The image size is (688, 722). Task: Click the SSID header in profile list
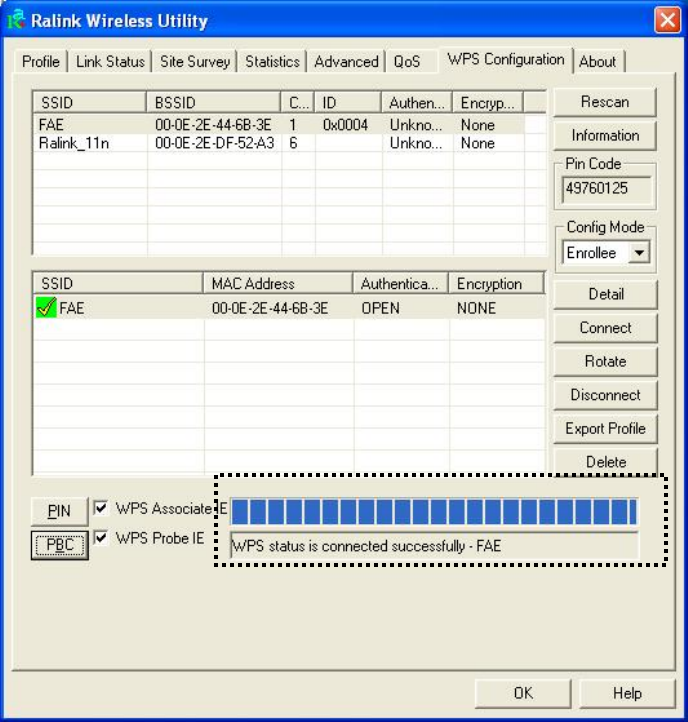118,283
